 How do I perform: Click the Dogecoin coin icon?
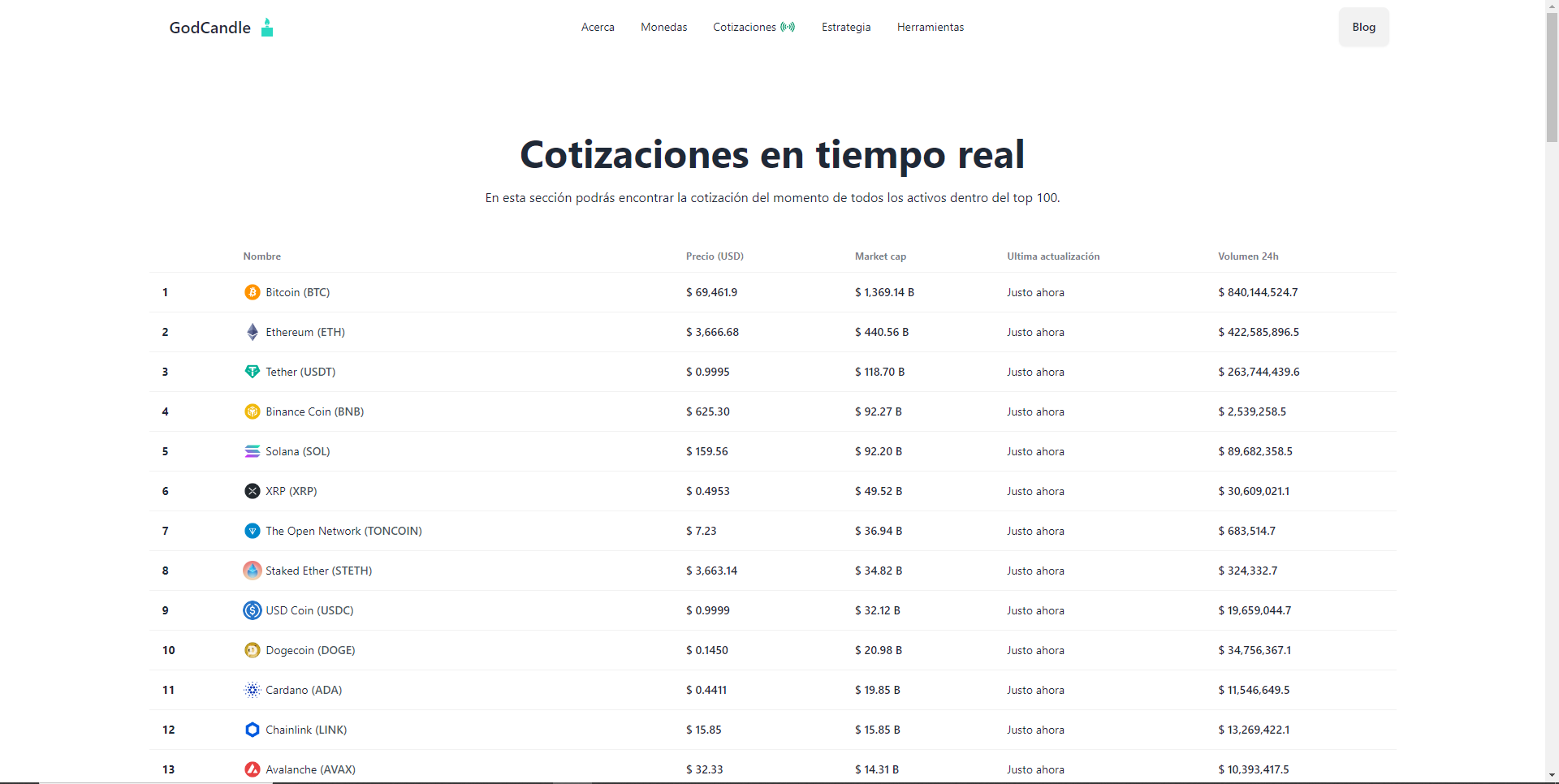pyautogui.click(x=253, y=650)
